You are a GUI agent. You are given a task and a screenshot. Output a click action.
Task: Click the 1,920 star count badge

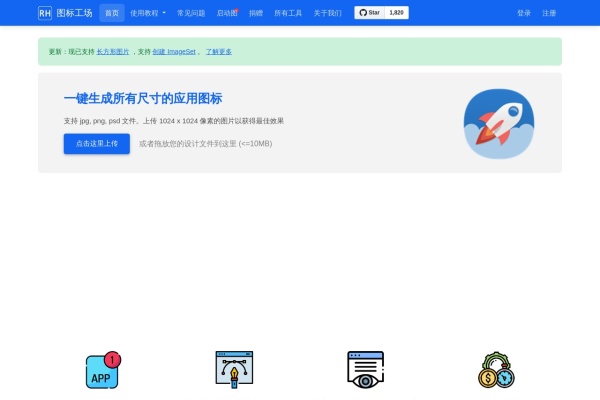(x=396, y=13)
